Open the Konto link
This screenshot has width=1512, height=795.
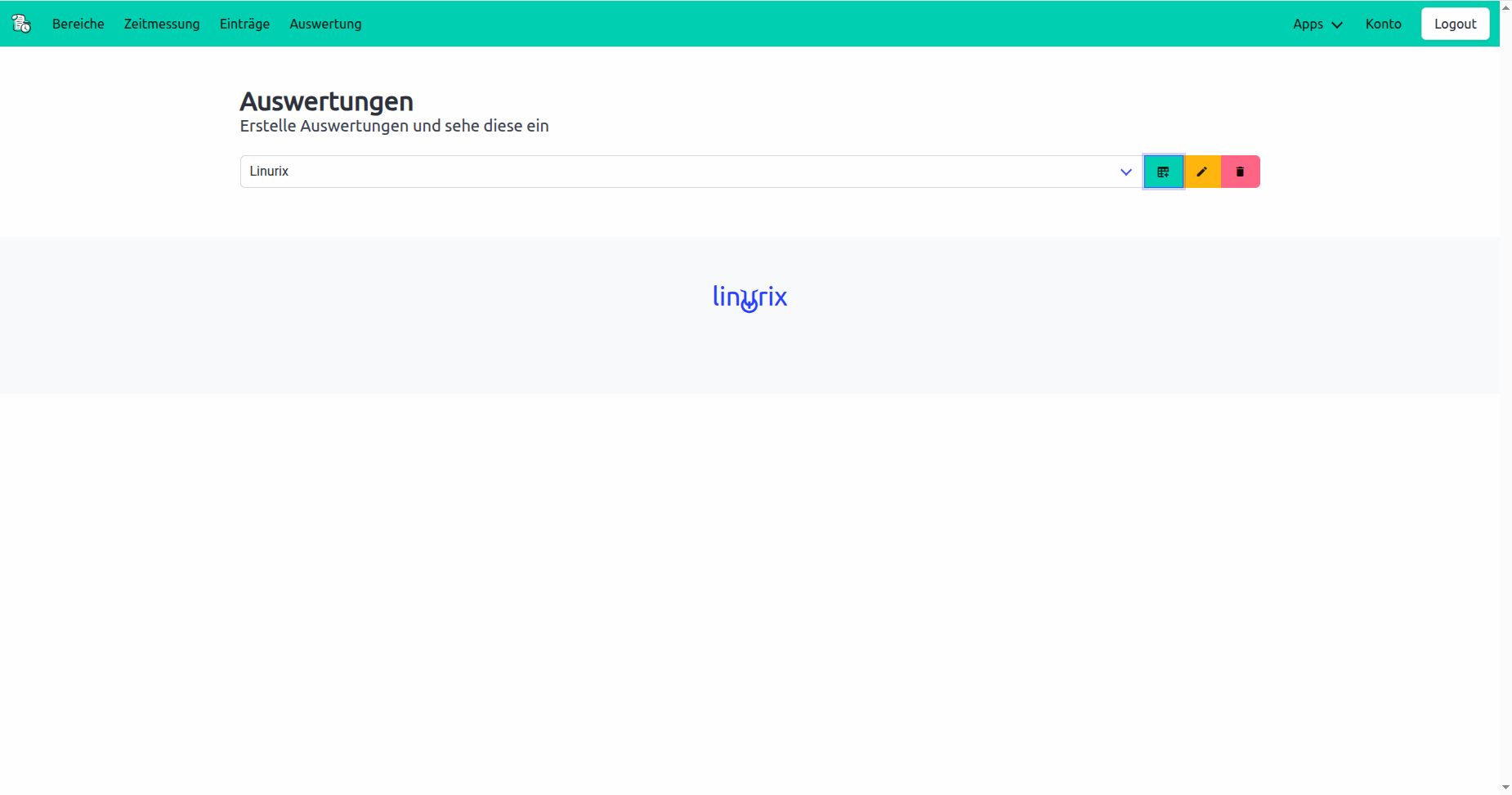[1383, 24]
